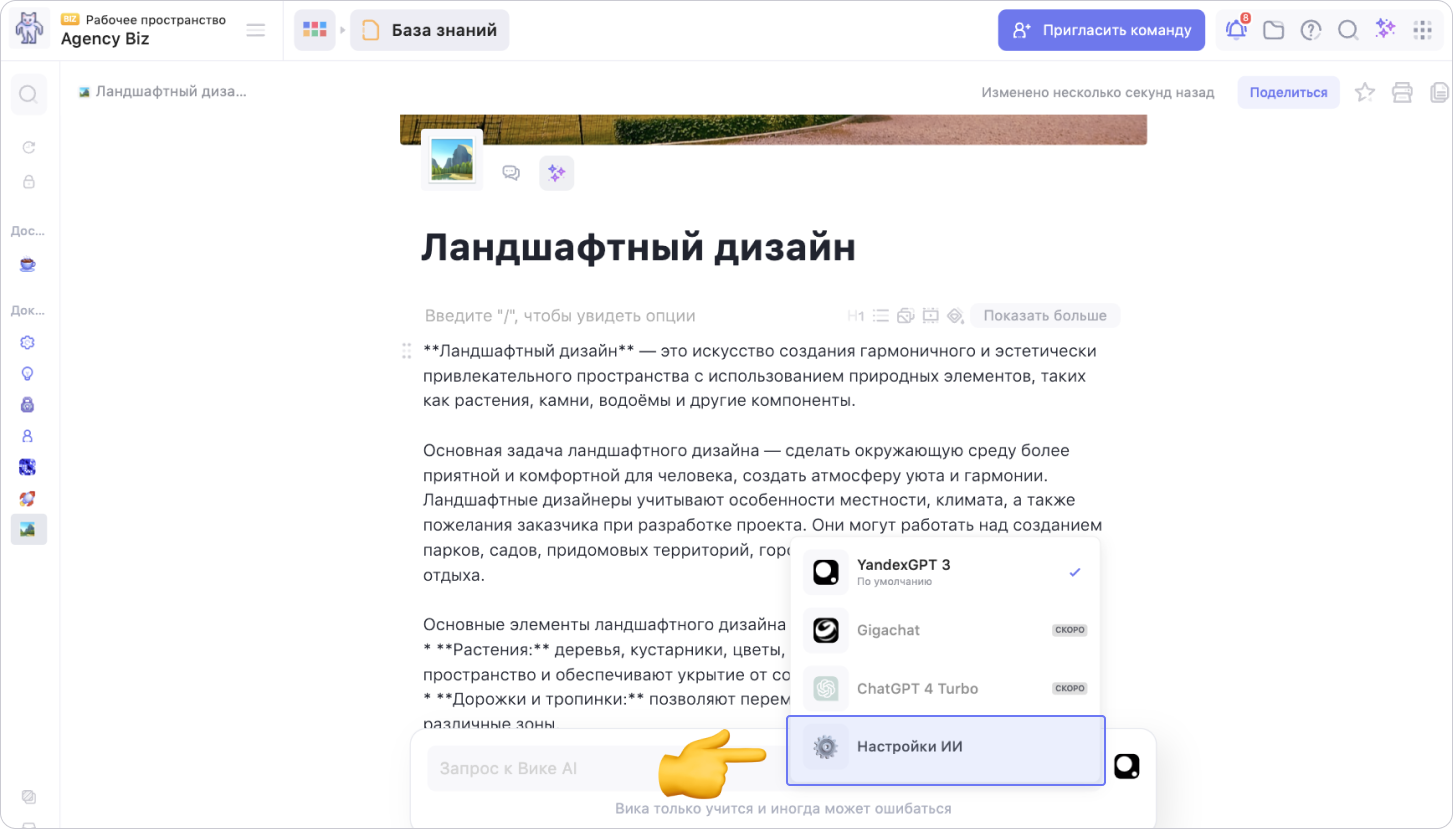This screenshot has height=829, width=1453.
Task: Open the lightbulb document in sidebar
Action: click(28, 373)
